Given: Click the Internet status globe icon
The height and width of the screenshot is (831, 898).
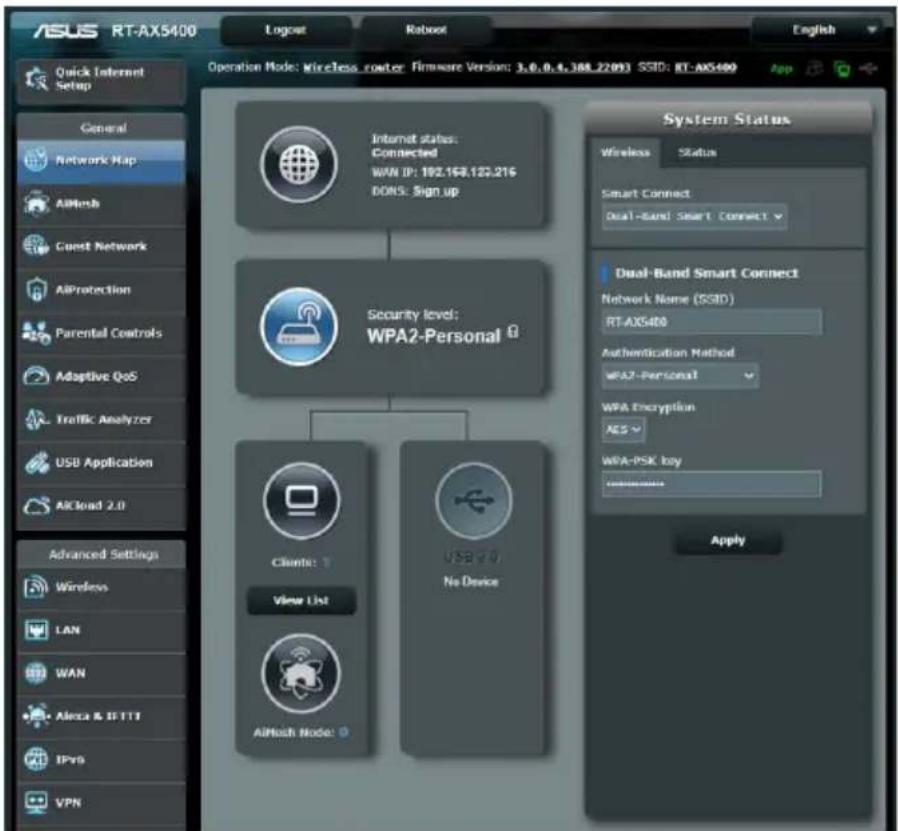Looking at the screenshot, I should (x=299, y=165).
